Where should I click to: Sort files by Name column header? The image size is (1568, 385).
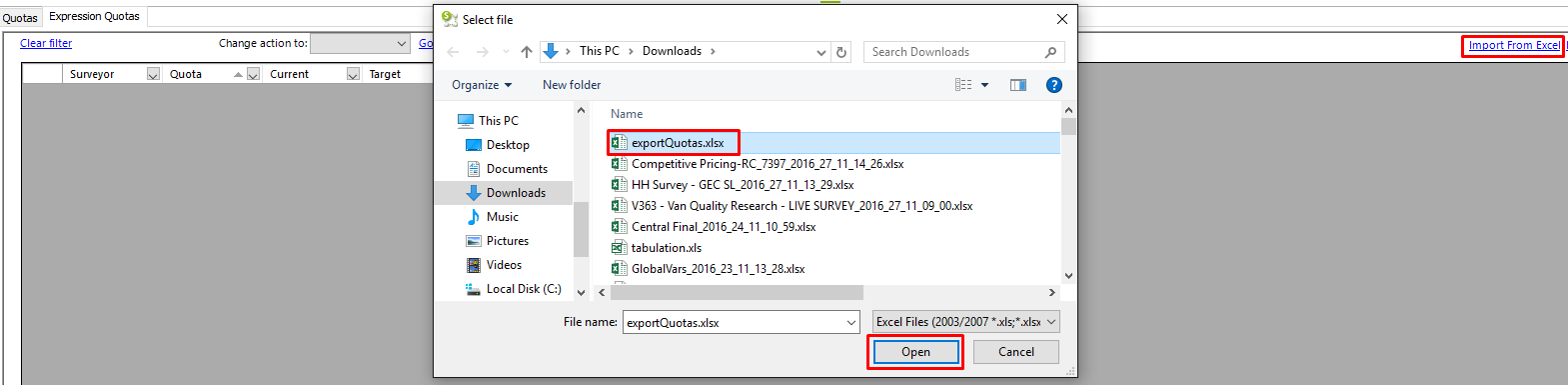coord(627,114)
